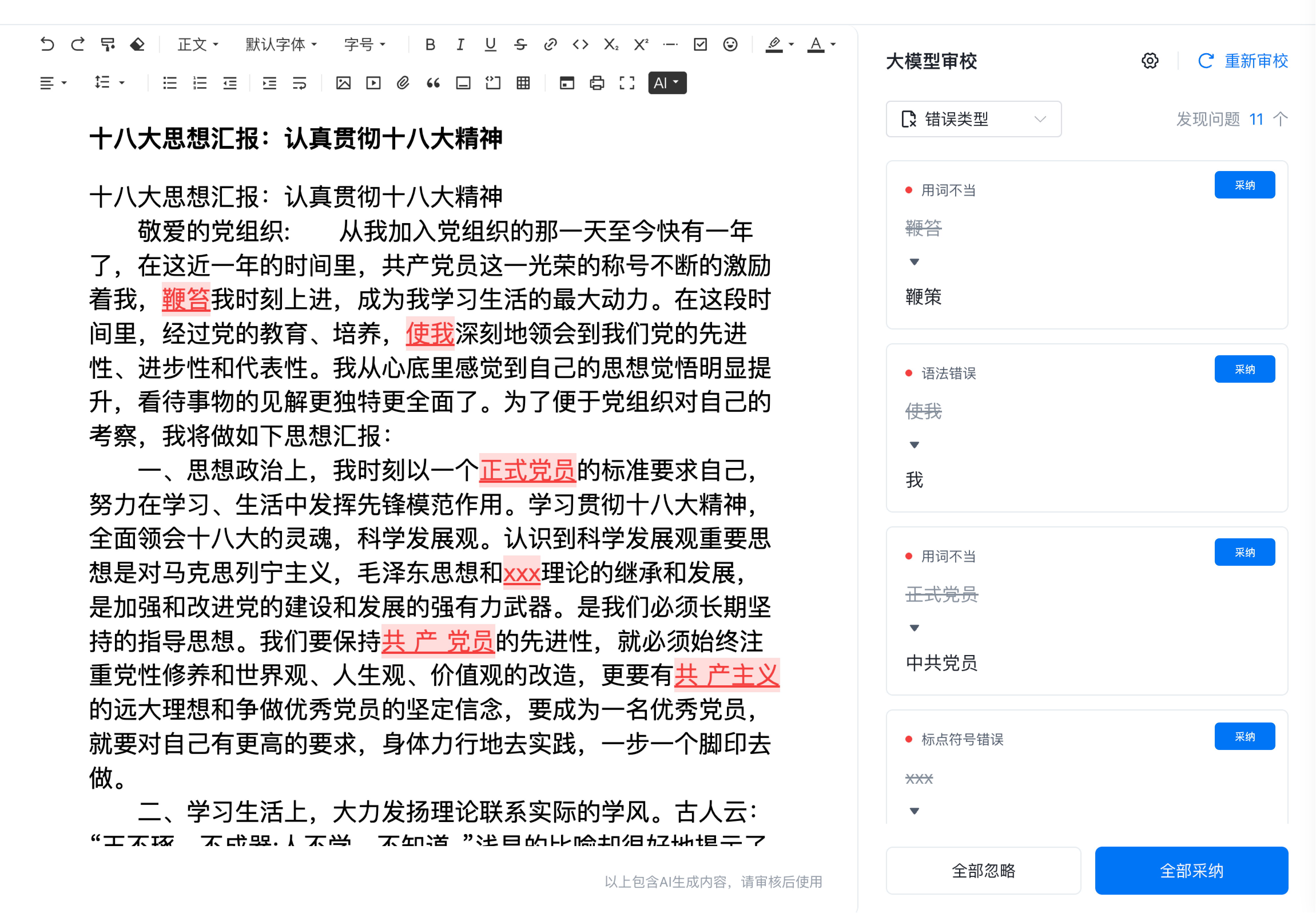Screen dimensions: 1316x913
Task: Click the format painter icon
Action: pyautogui.click(x=108, y=44)
